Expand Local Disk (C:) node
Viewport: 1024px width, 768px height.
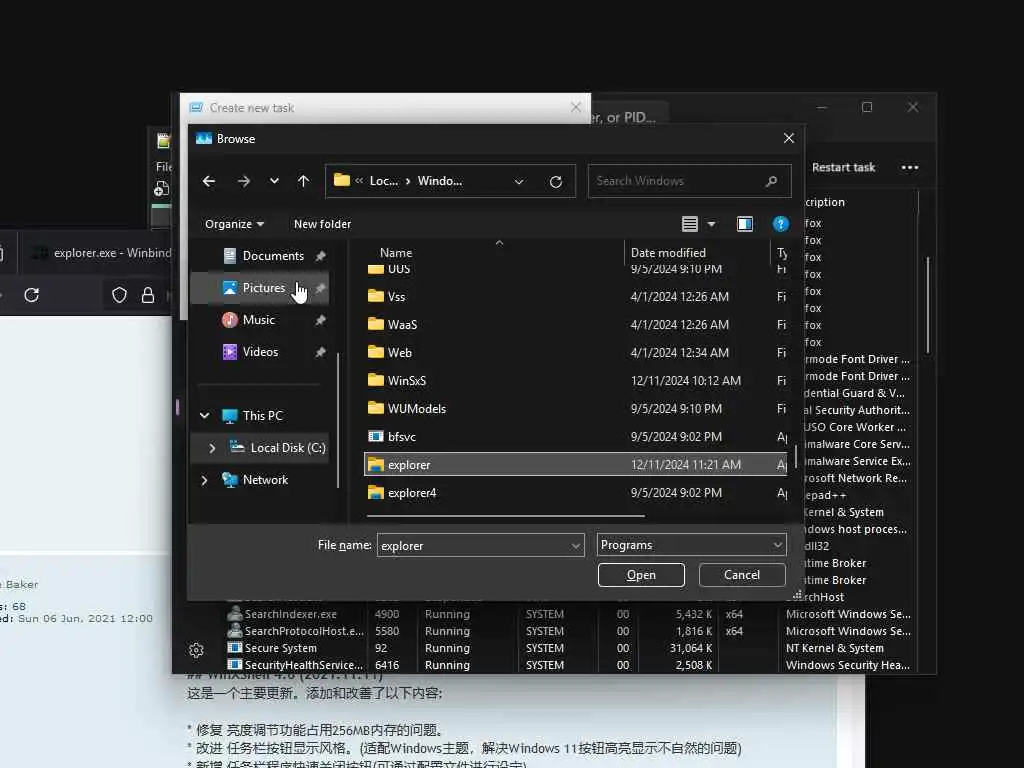click(x=212, y=448)
